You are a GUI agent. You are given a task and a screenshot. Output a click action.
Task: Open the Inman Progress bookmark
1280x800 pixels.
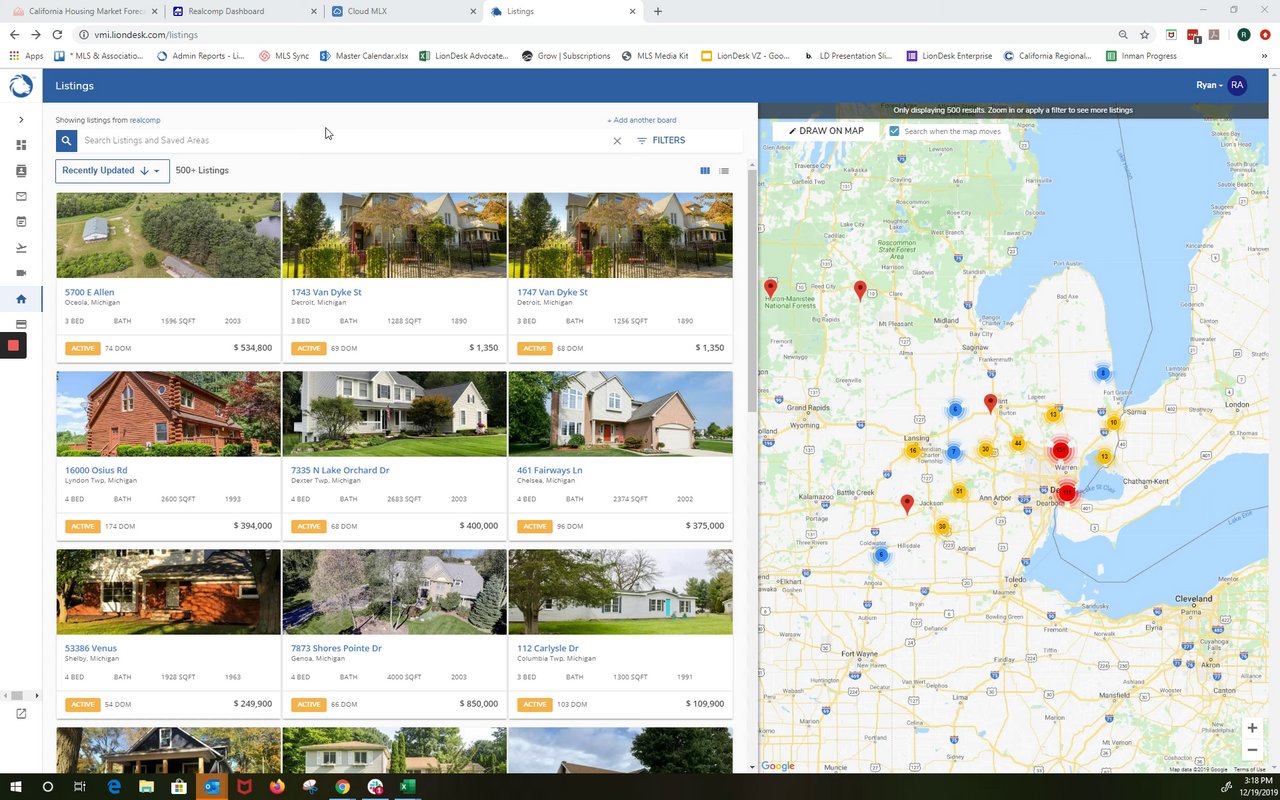click(x=1141, y=56)
